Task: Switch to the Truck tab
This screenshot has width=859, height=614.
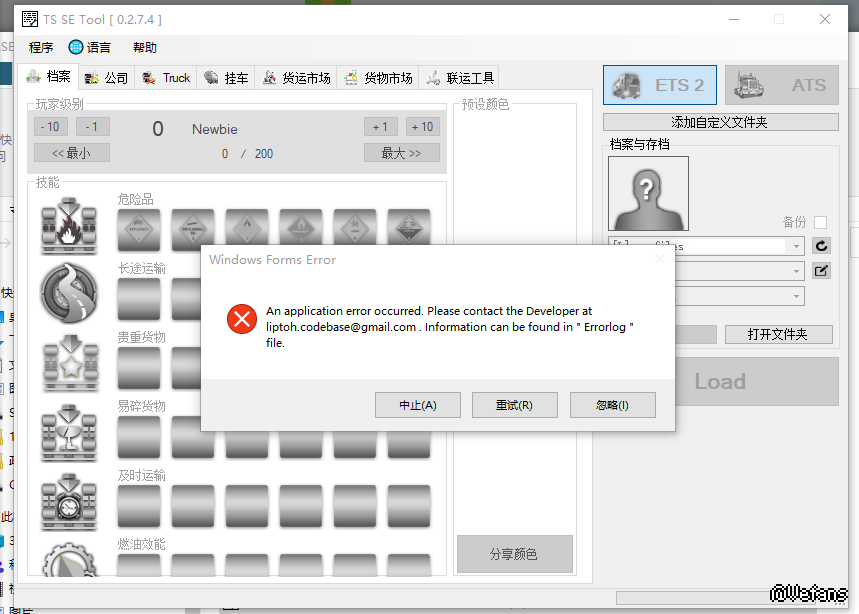Action: coord(165,77)
